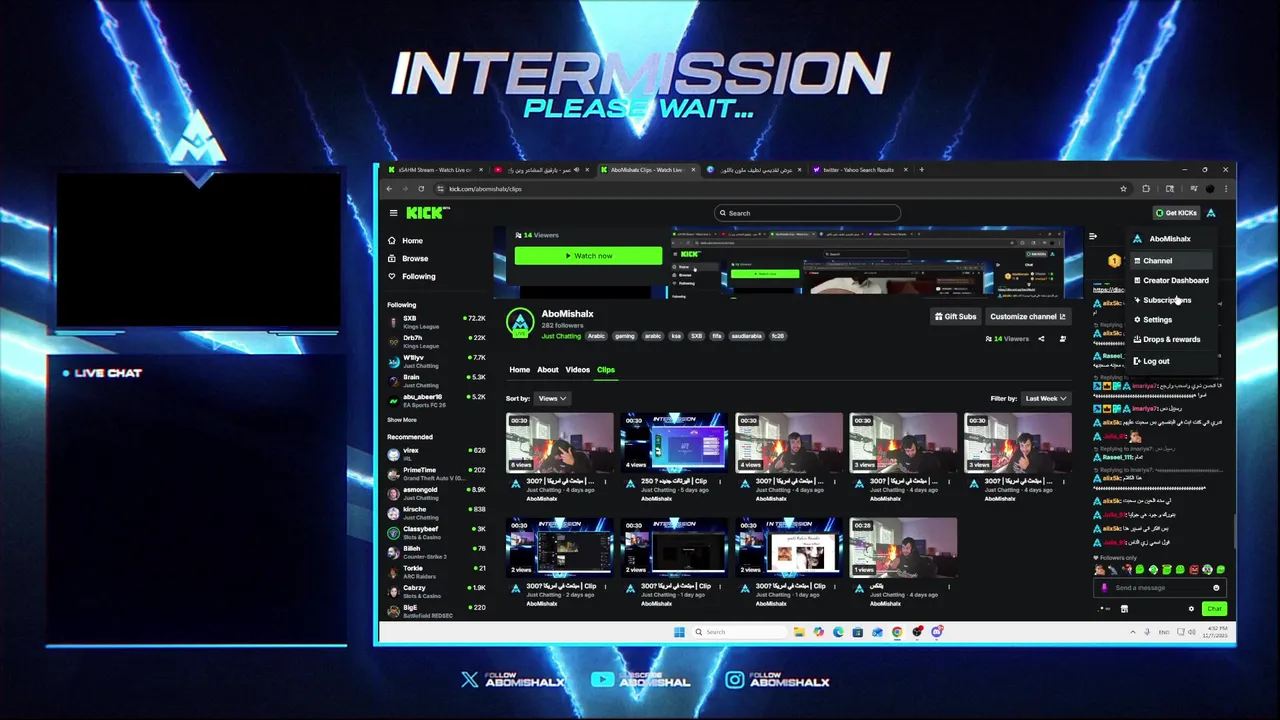Open the Sort by Views dropdown
This screenshot has height=720, width=1280.
tap(552, 399)
